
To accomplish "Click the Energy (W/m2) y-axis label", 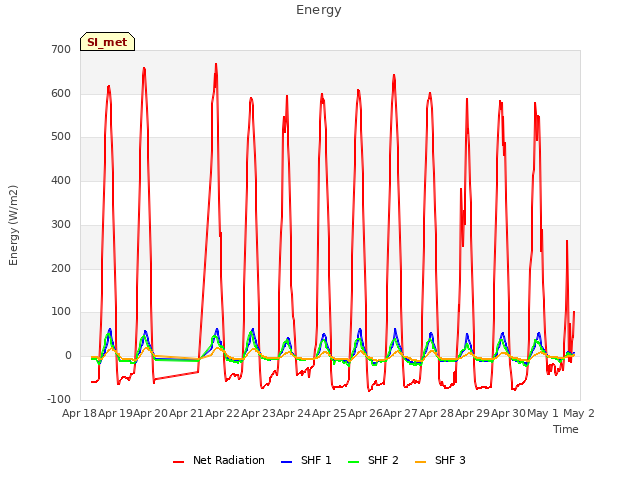I will 13,225.
